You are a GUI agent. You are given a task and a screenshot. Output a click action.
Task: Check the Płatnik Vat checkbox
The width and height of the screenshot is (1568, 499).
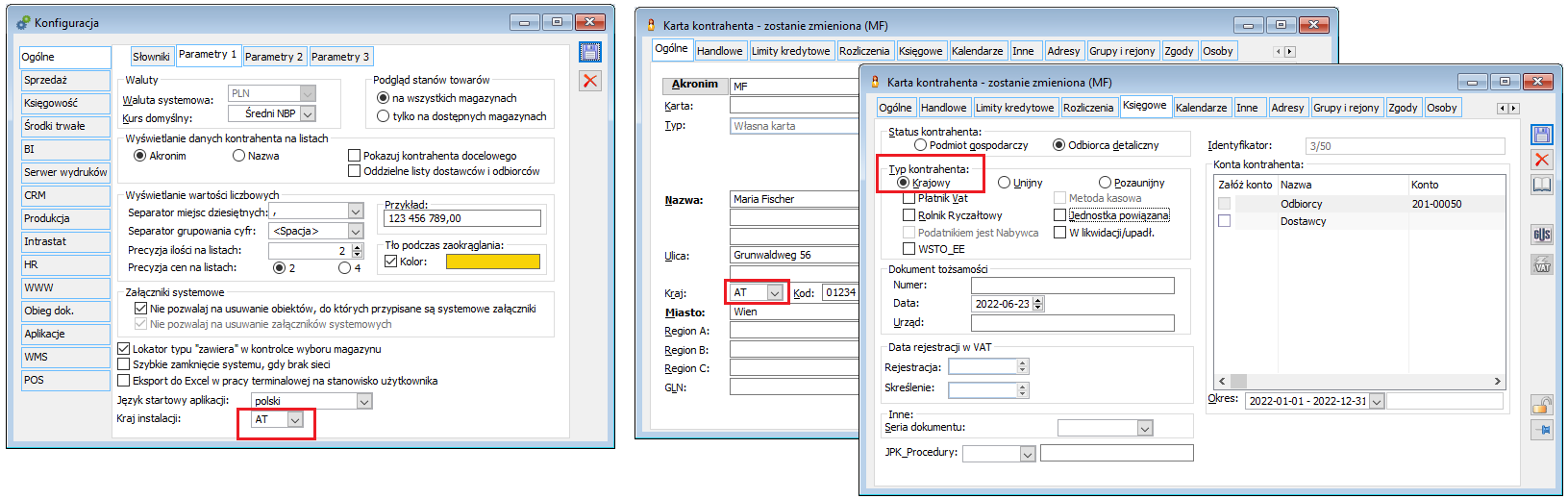(x=908, y=198)
